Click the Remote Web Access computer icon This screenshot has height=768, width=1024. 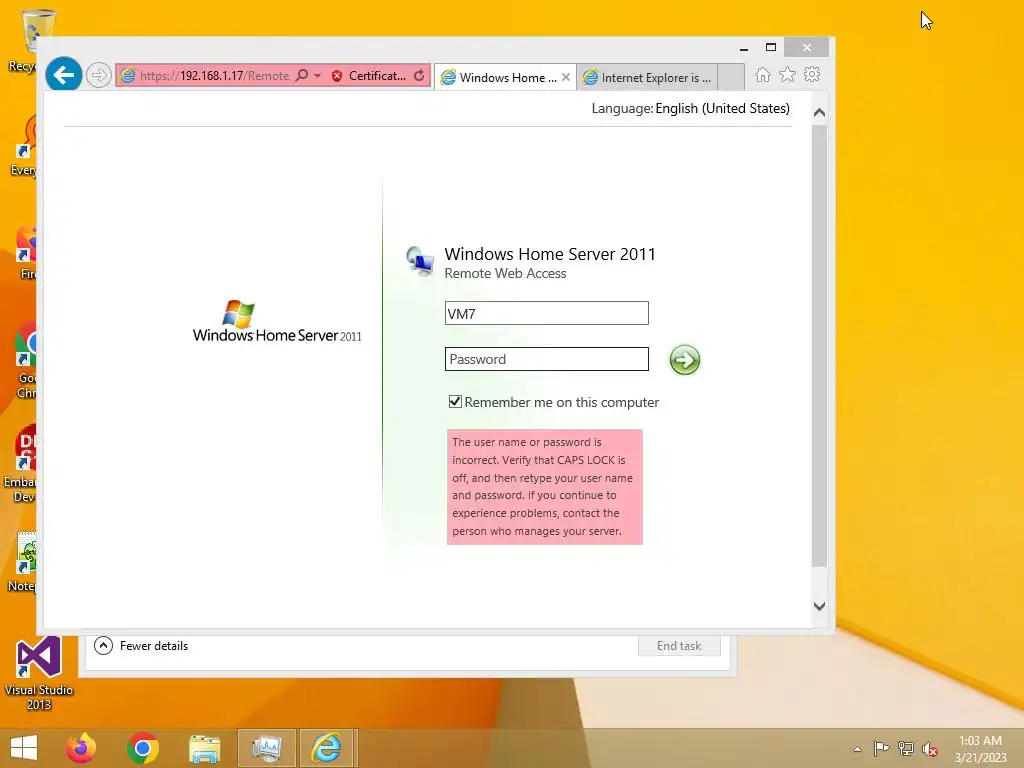point(419,261)
